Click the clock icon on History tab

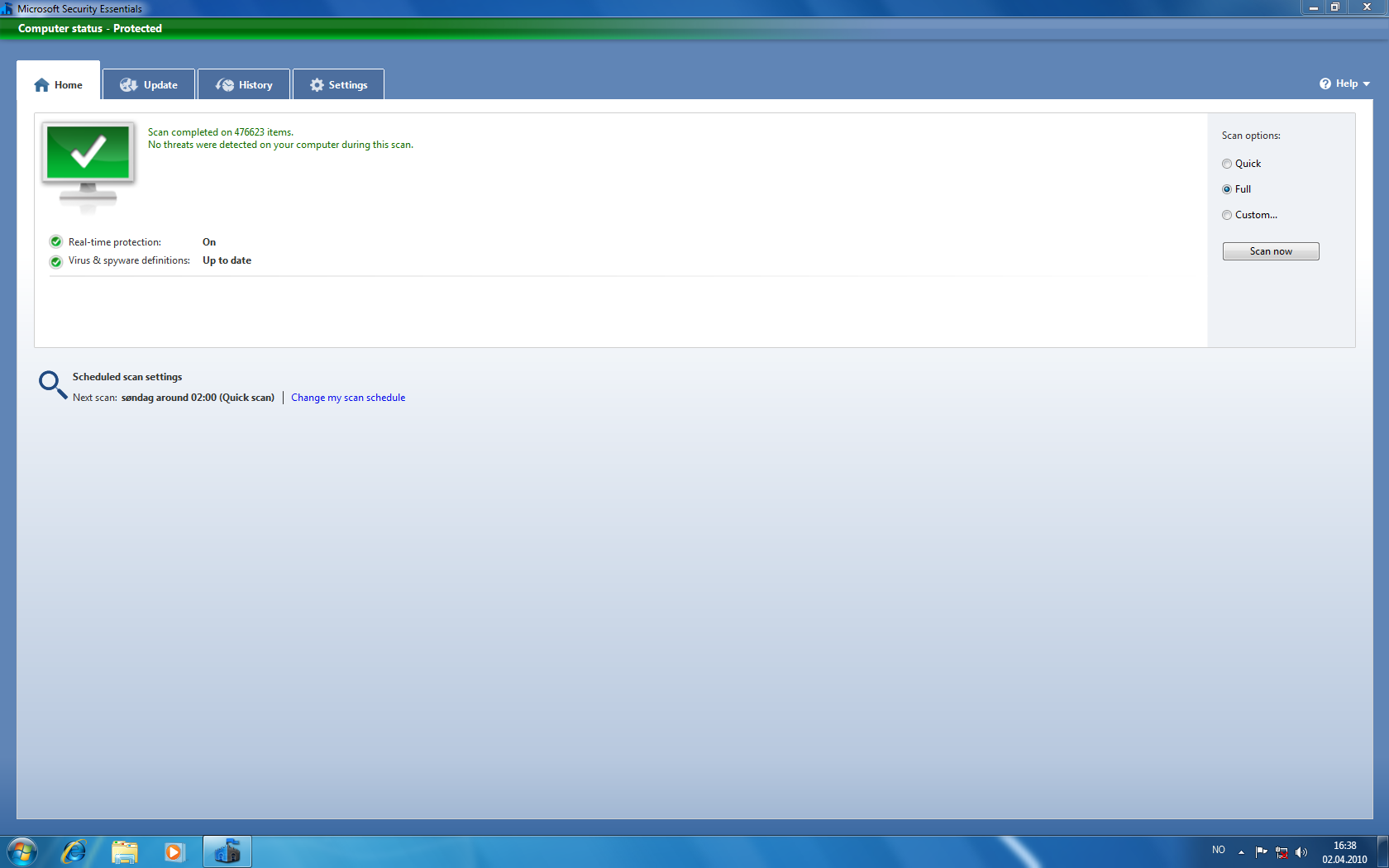(x=225, y=85)
